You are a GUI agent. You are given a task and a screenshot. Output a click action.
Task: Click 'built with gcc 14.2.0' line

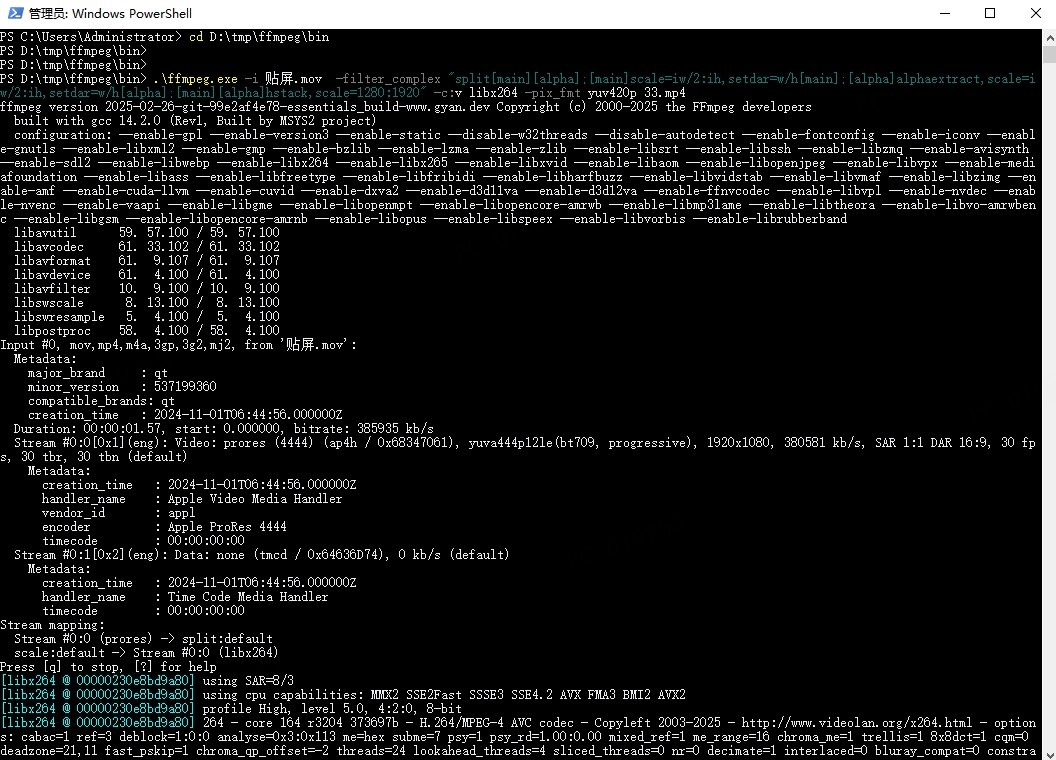pyautogui.click(x=195, y=121)
